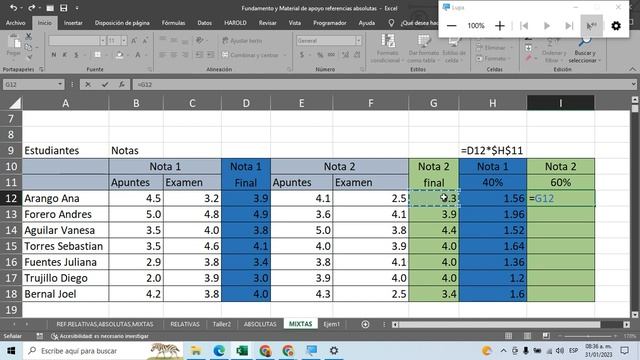
Task: Select column header I
Action: [x=560, y=103]
